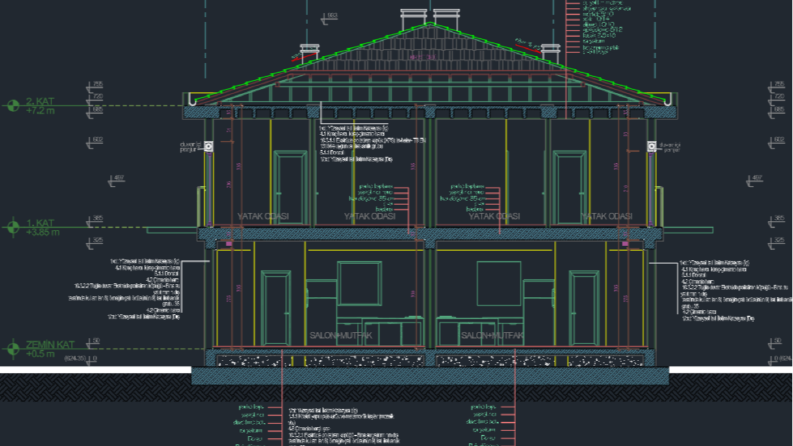Viewport: 793px width, 446px height.
Task: Click the "385" elevation marker on left side
Action: (x=96, y=221)
